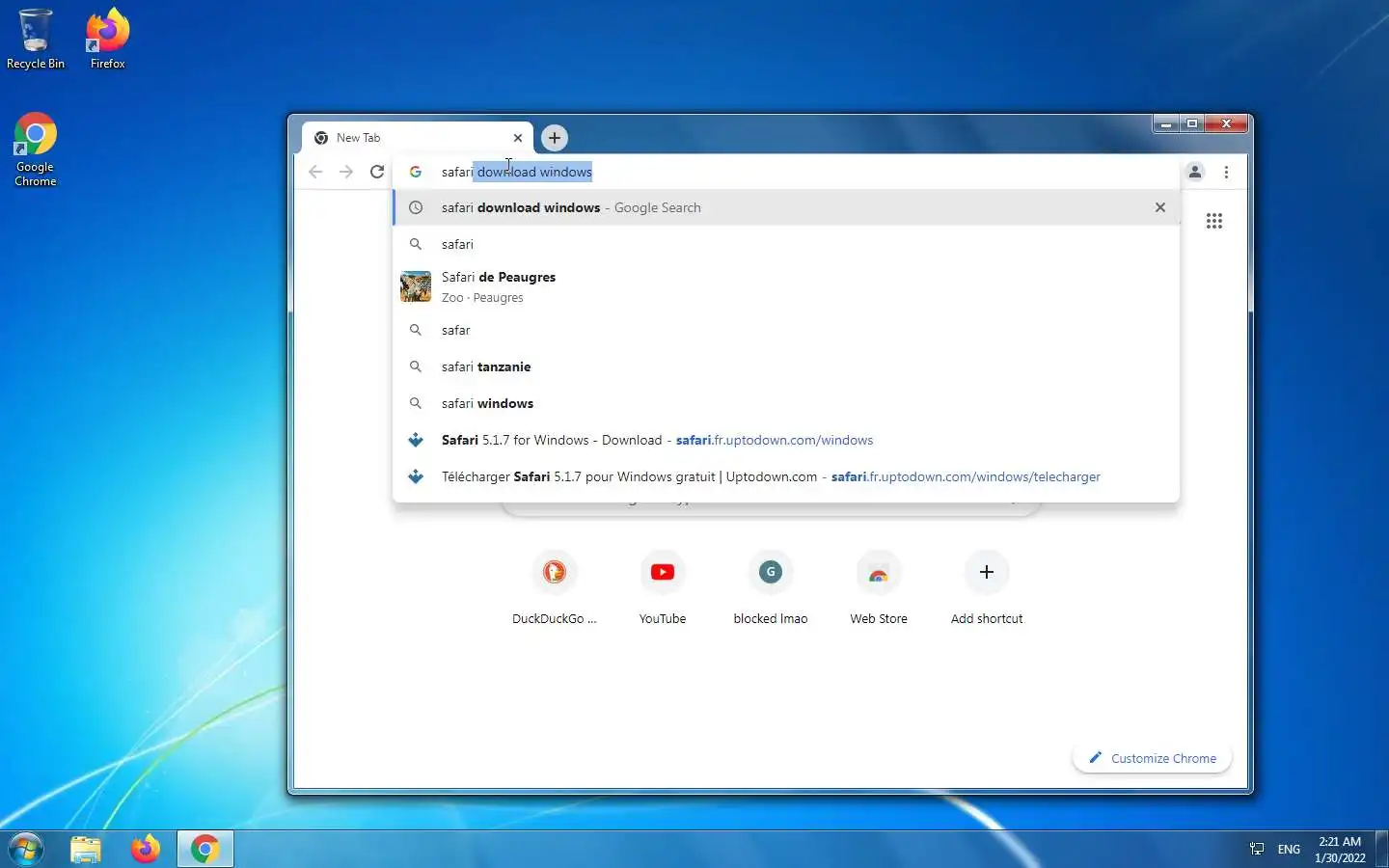This screenshot has height=868, width=1389.
Task: Remove 'safari download windows' suggestion
Action: coord(1160,207)
